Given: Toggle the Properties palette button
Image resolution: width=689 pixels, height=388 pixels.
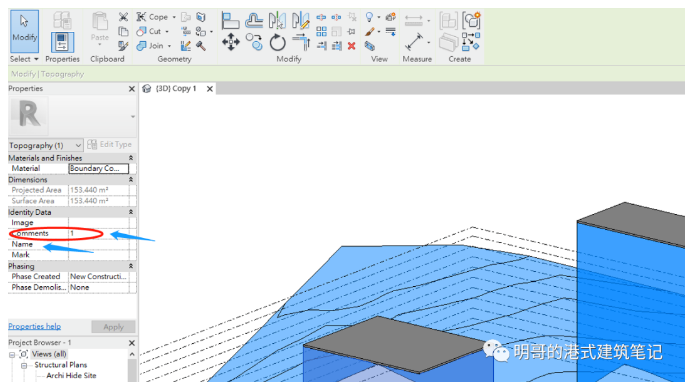Looking at the screenshot, I should coord(62,42).
